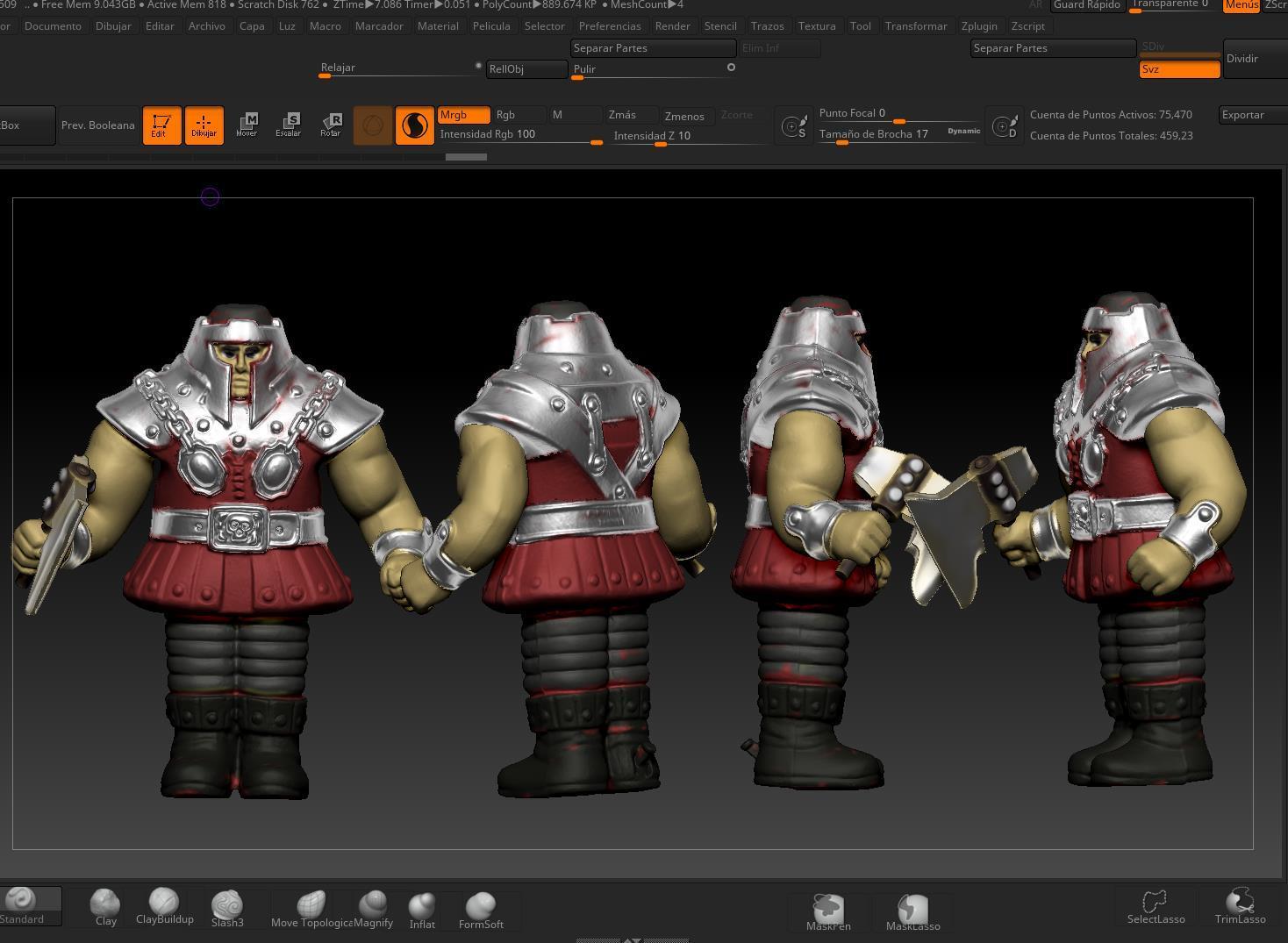Open the Zplugin menu
Viewport: 1288px width, 943px height.
(979, 25)
